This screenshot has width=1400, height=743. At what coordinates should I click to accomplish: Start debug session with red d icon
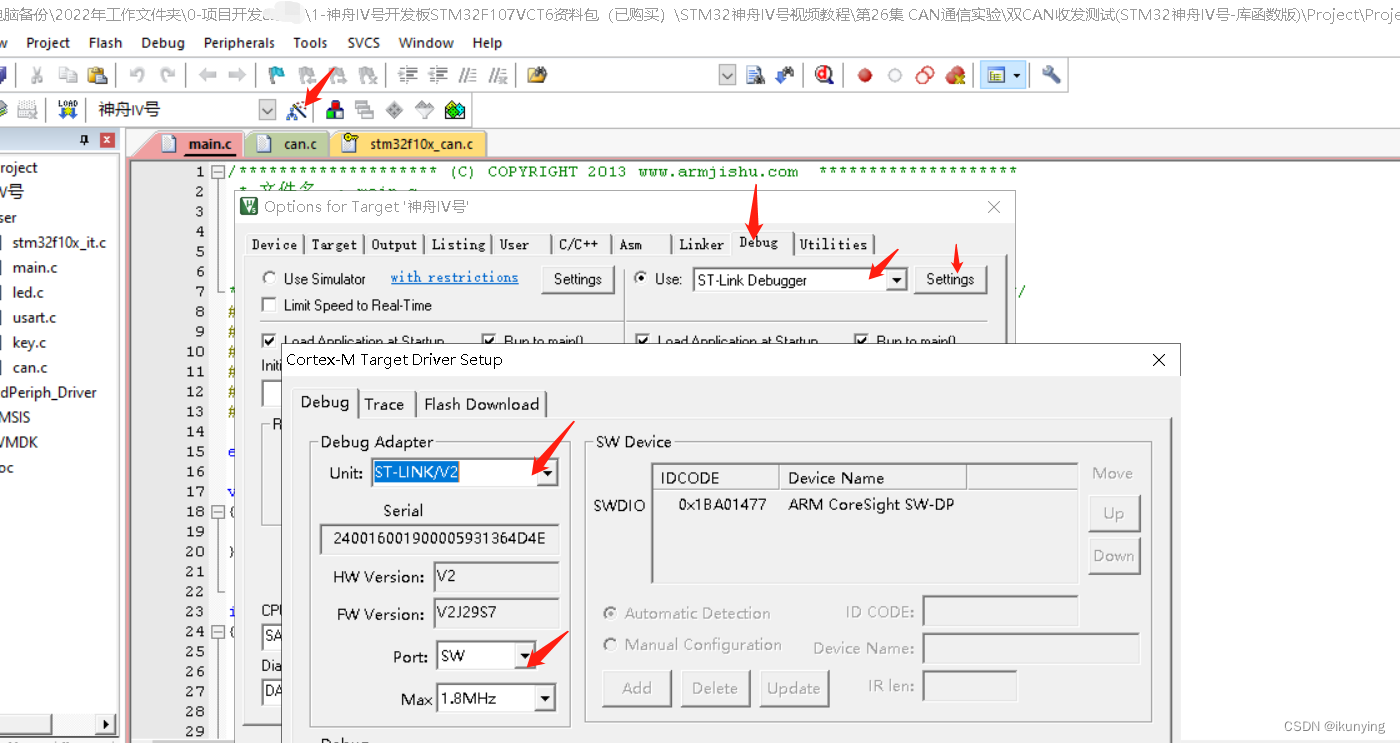click(x=824, y=75)
